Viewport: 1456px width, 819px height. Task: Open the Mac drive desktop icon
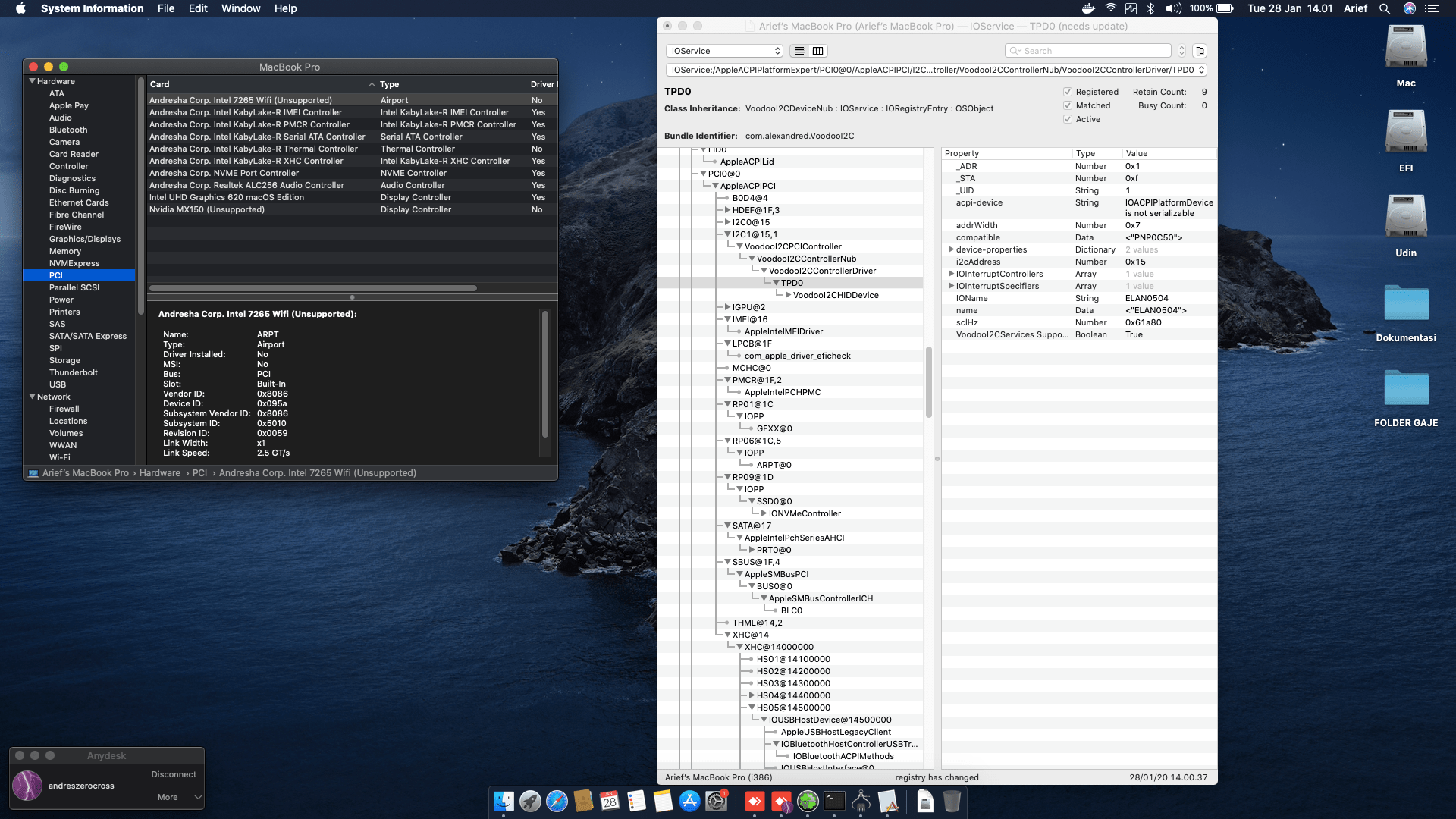coord(1406,47)
